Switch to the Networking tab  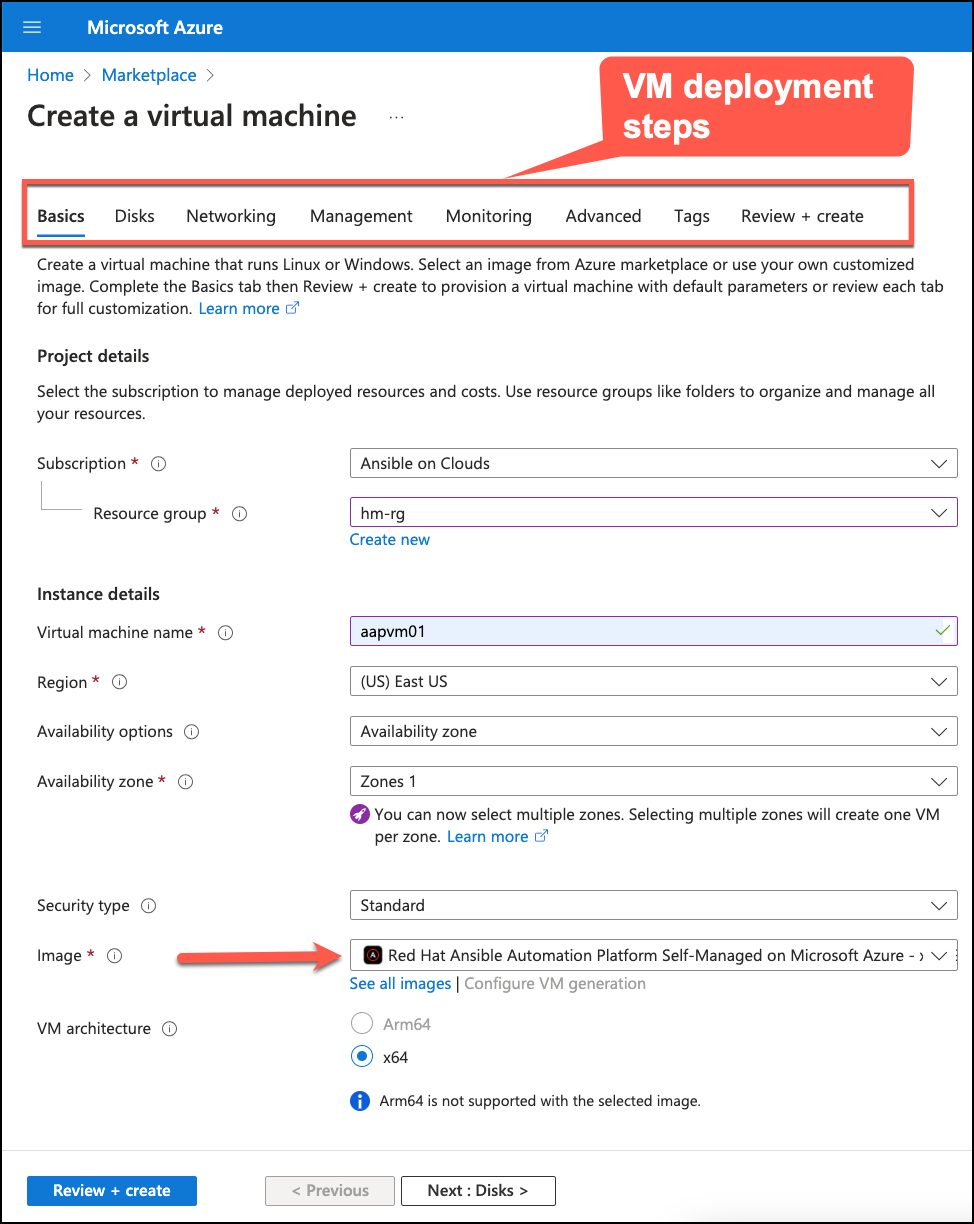point(231,216)
